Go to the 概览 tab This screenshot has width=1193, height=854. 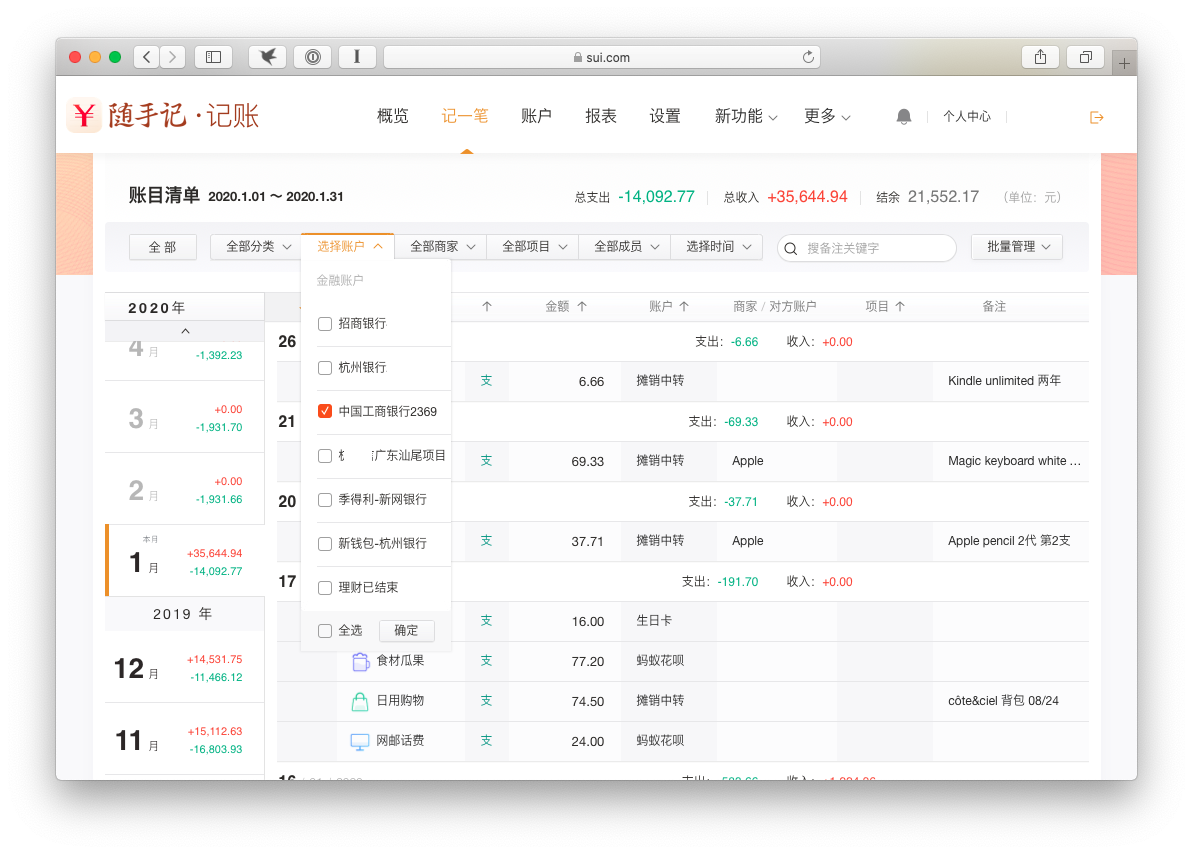[393, 116]
